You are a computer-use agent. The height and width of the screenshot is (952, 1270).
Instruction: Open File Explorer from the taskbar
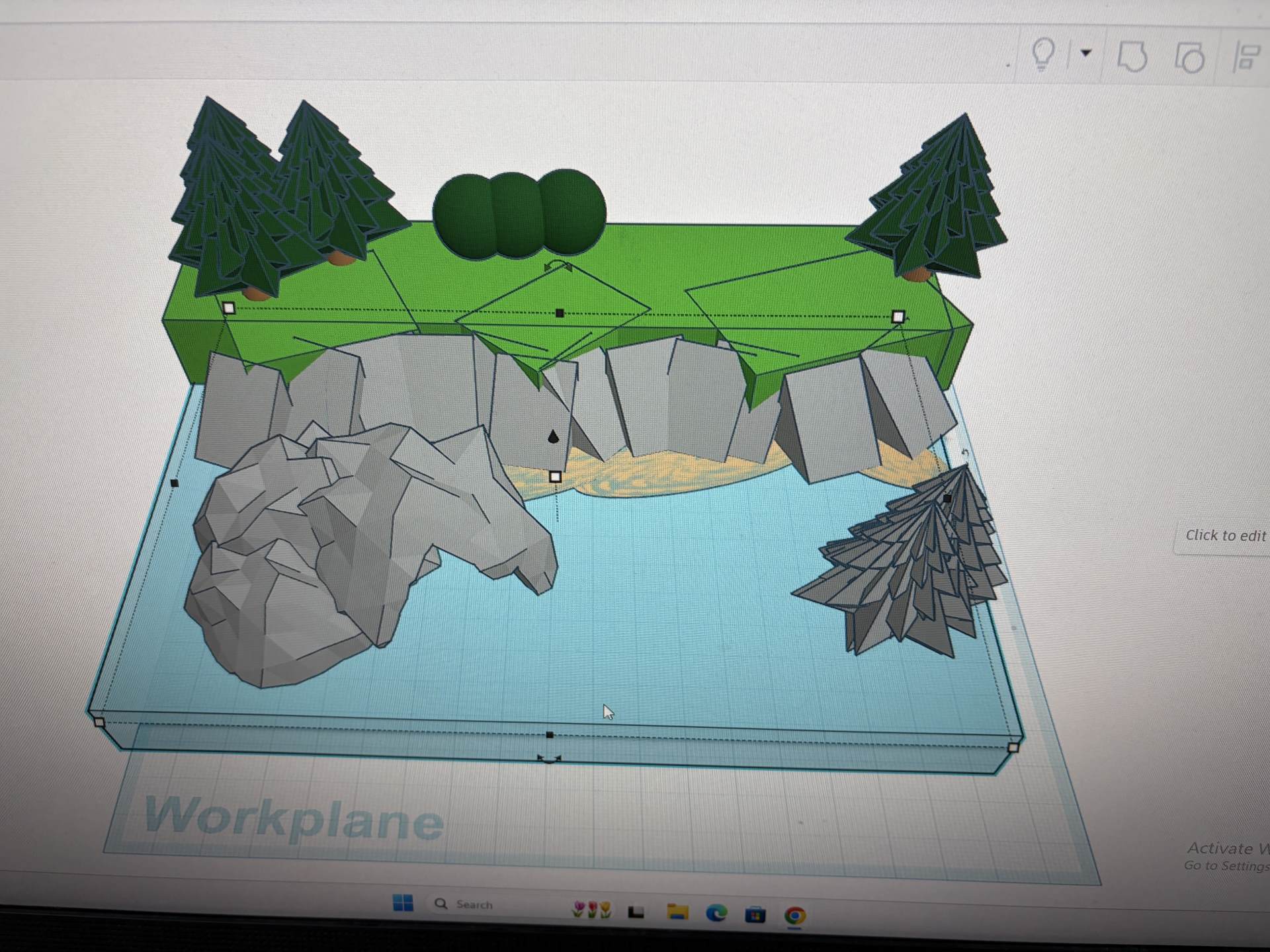point(677,912)
